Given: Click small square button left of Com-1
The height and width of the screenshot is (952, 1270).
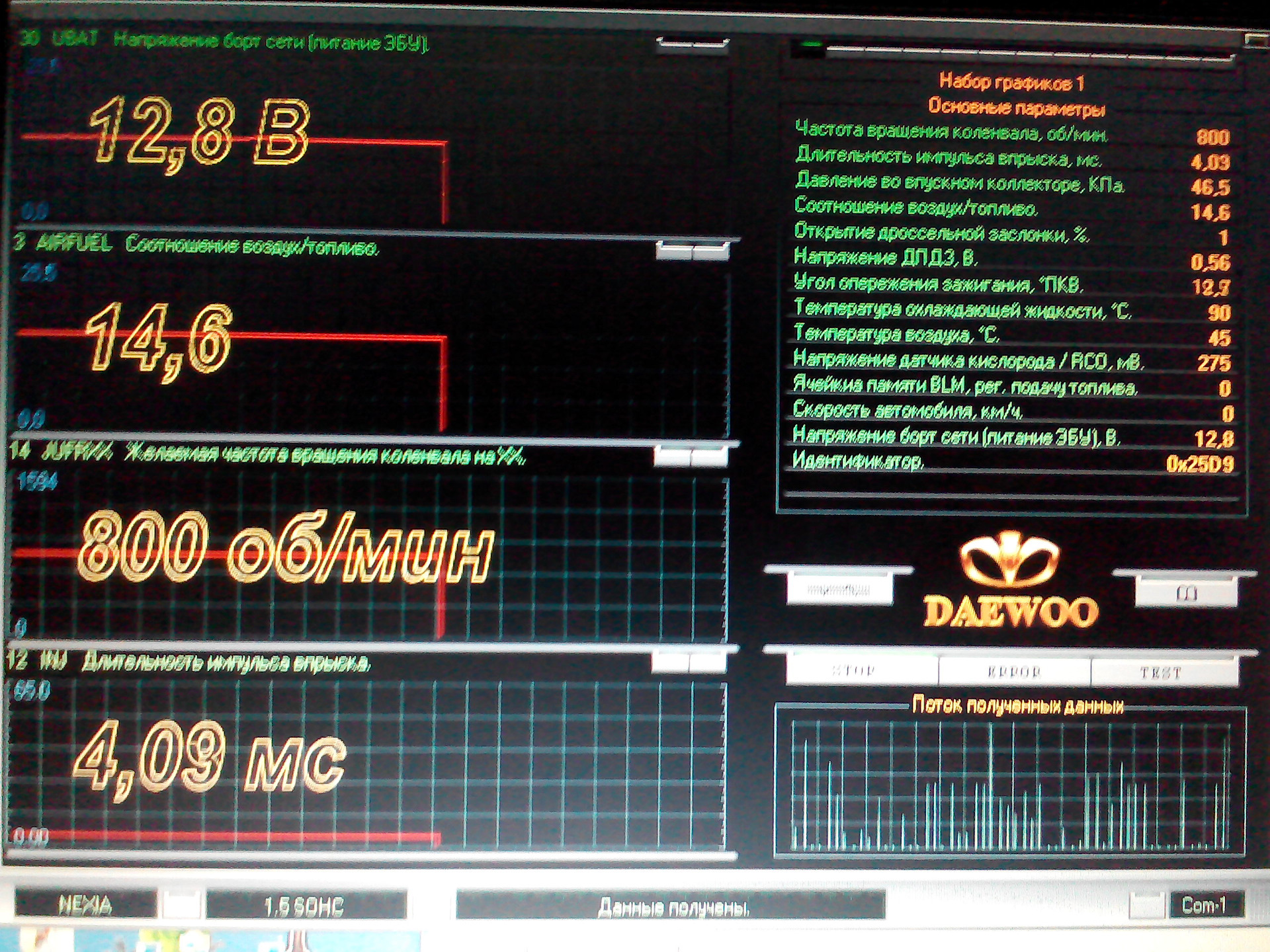Looking at the screenshot, I should click(x=1146, y=905).
